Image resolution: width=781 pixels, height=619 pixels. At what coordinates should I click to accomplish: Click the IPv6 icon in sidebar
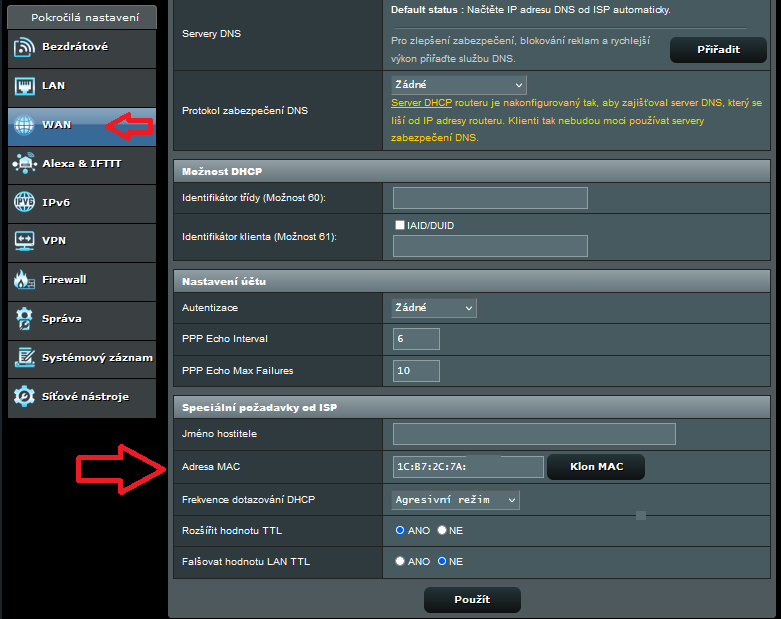pos(25,202)
